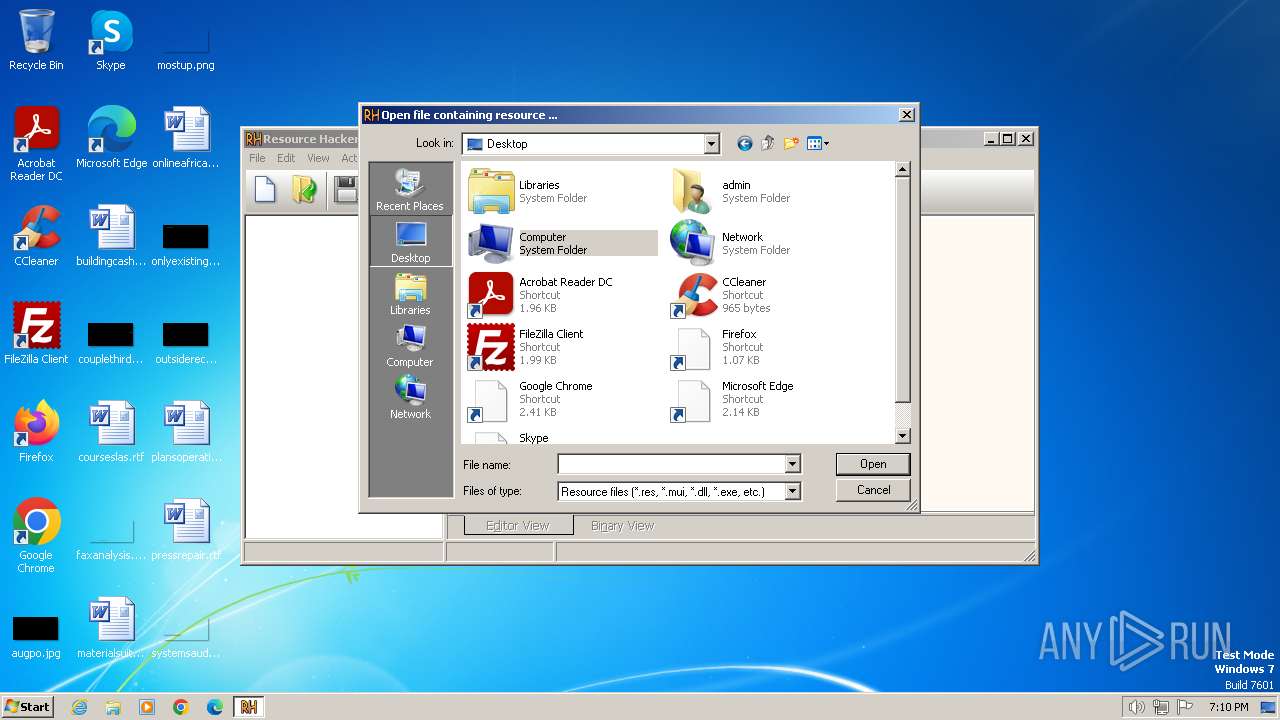Select CCleaner desktop icon
1280x720 pixels.
(36, 236)
